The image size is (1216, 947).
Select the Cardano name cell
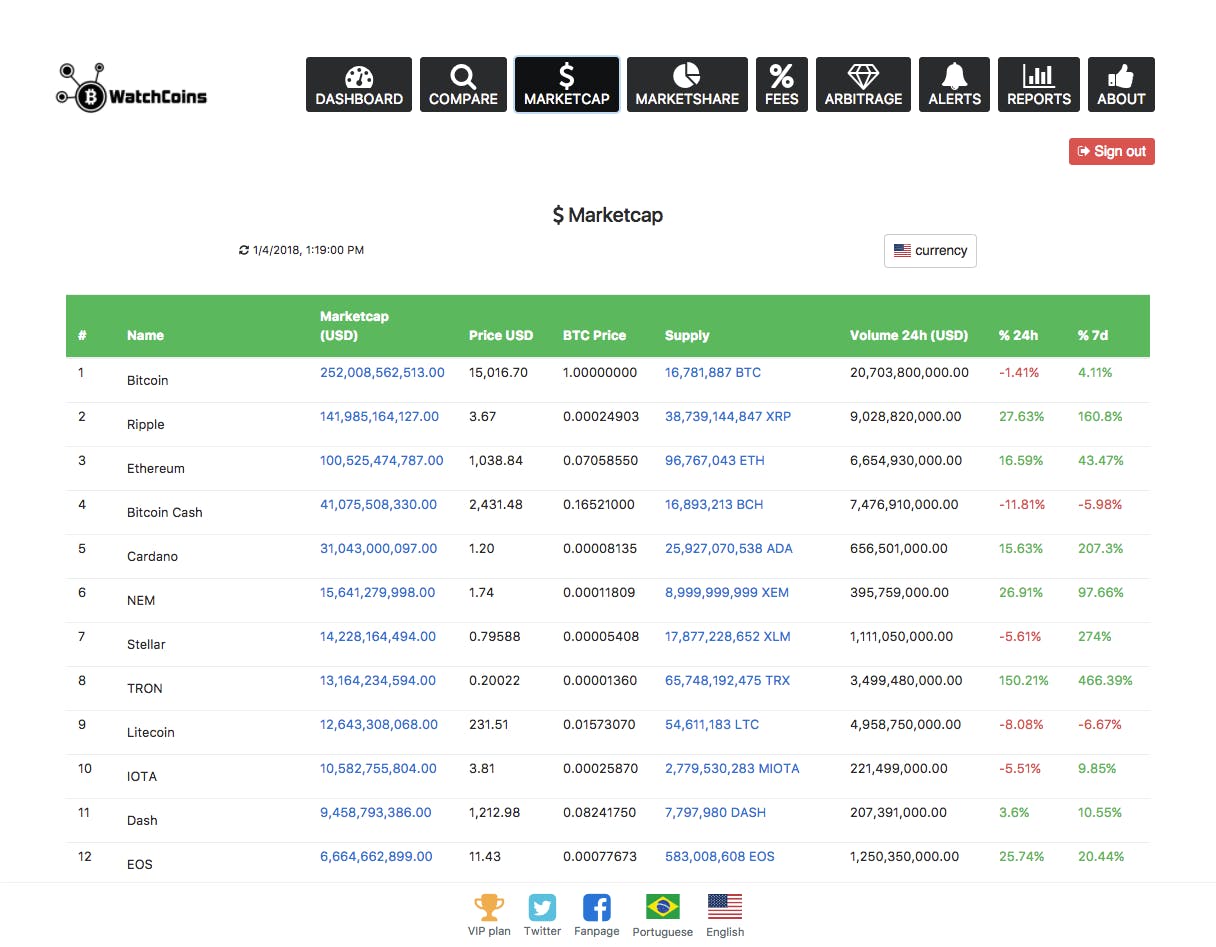pyautogui.click(x=152, y=556)
